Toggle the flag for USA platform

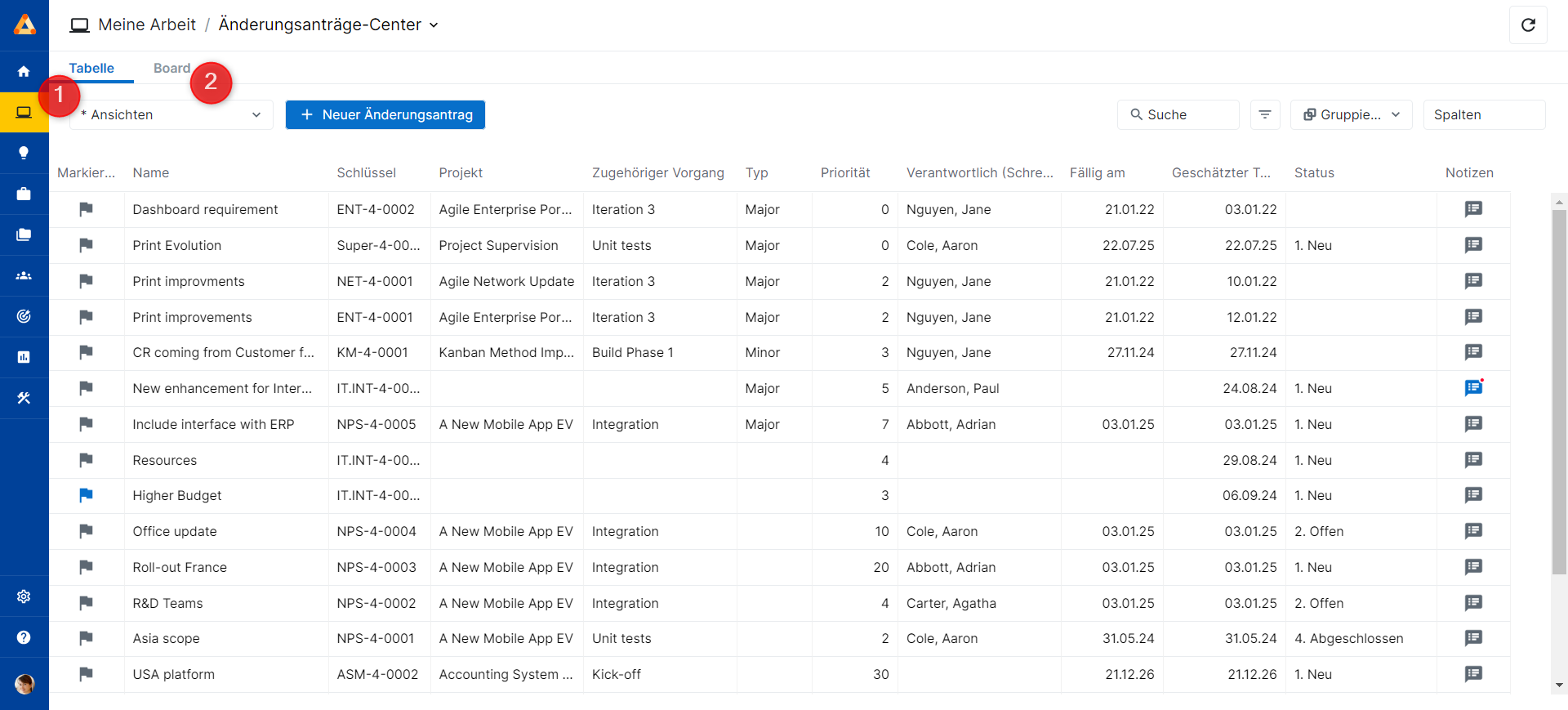[86, 674]
